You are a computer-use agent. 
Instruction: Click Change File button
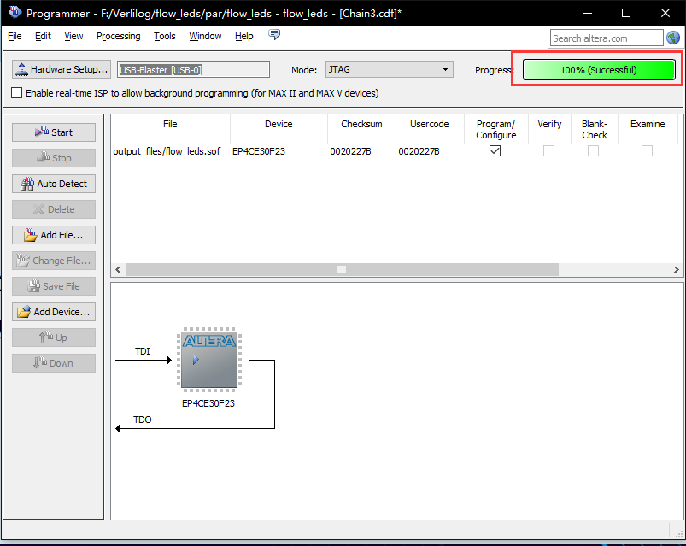click(54, 260)
